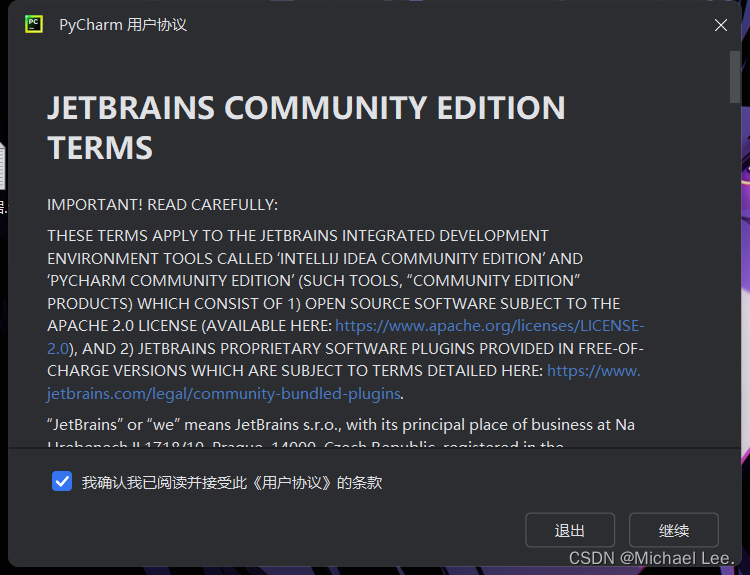Uncheck the user agreement acceptance checkbox
The image size is (750, 575).
[x=62, y=482]
